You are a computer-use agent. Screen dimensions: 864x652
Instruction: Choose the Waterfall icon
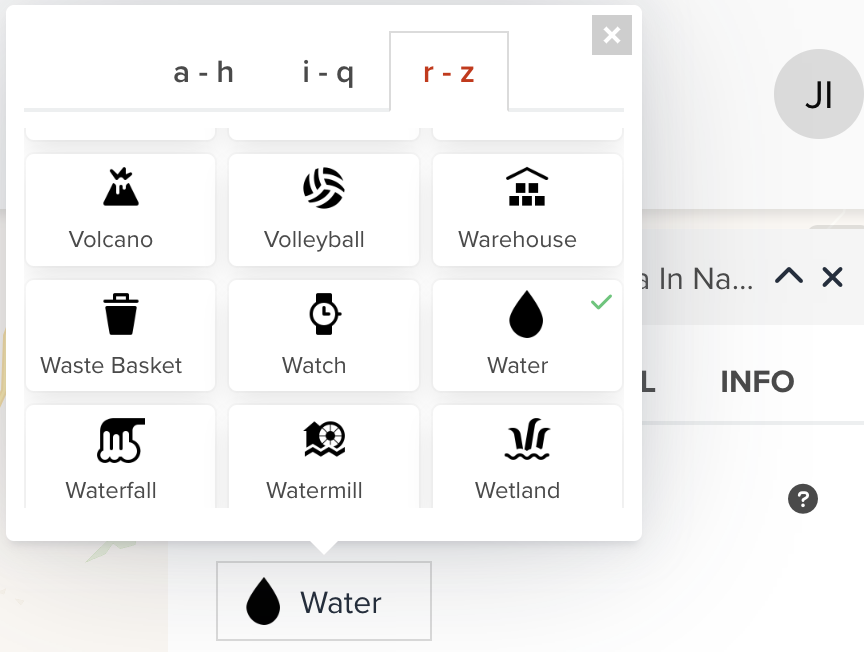(x=120, y=455)
